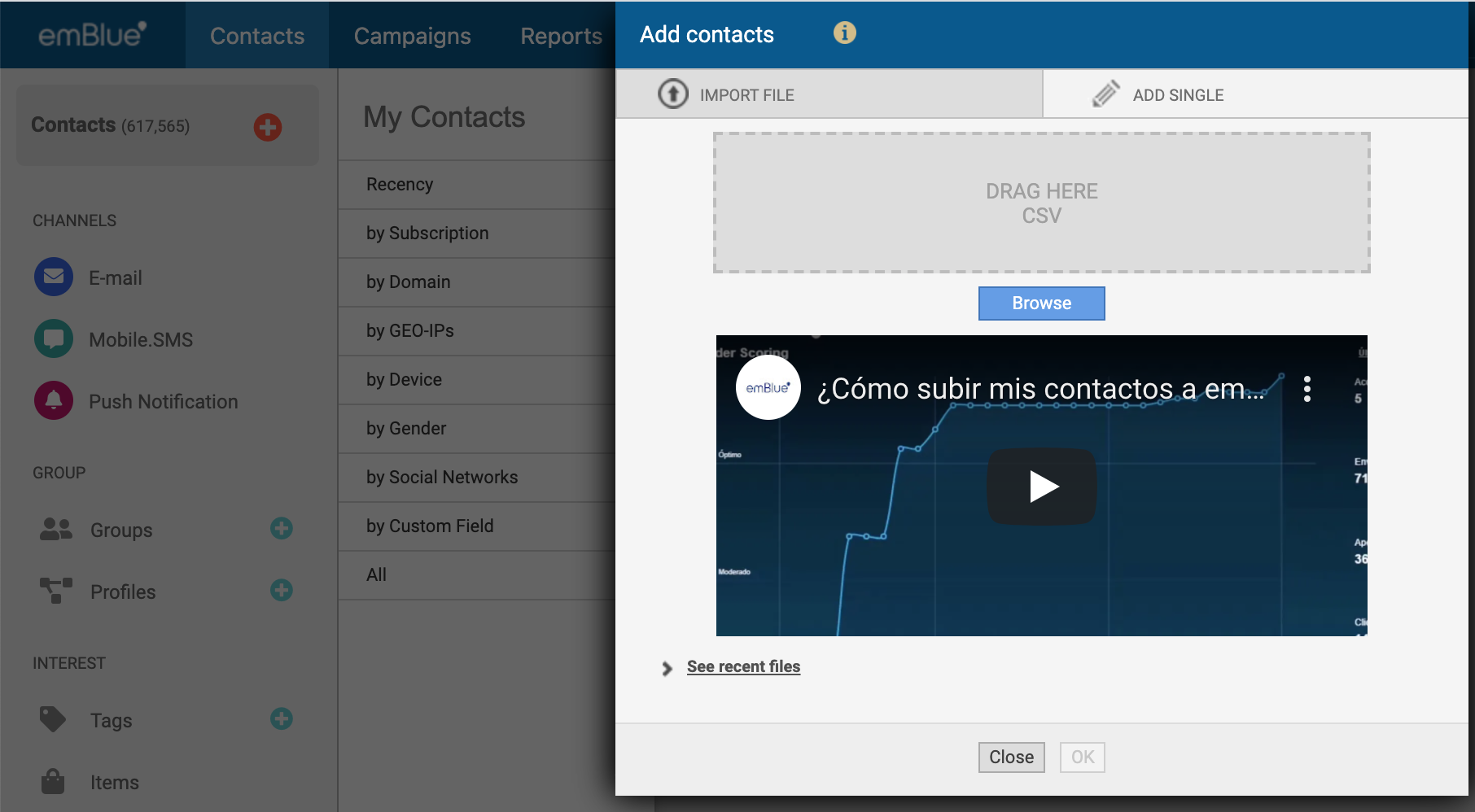Filter contacts by Social Networks

(442, 478)
